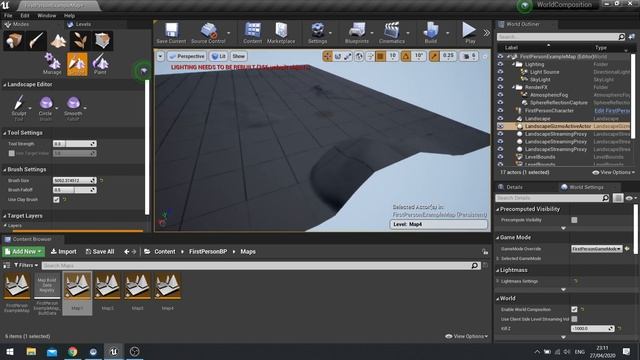Open Settings in toolbar

[317, 33]
